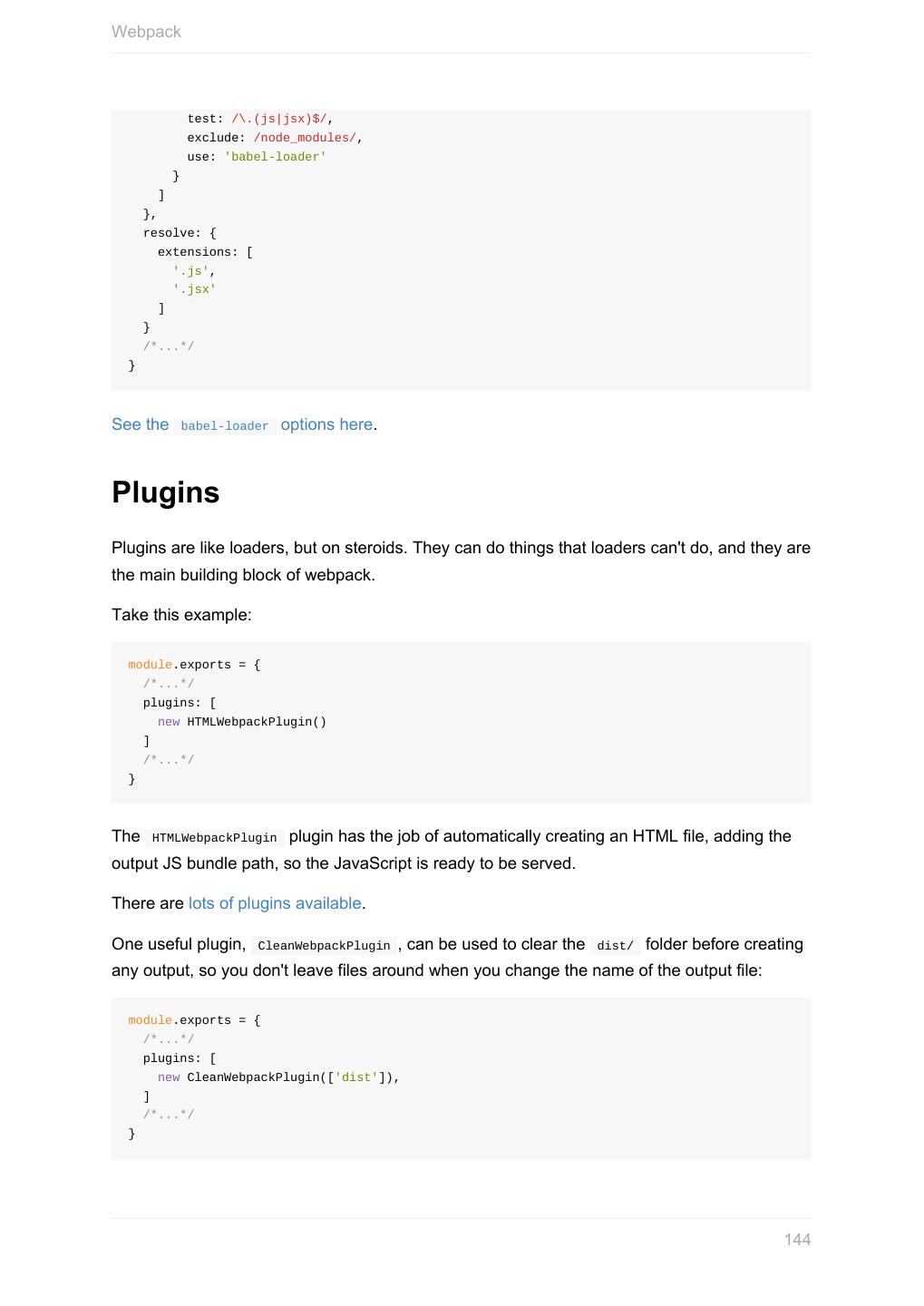Click the '.jsx' string in code

pyautogui.click(x=195, y=289)
